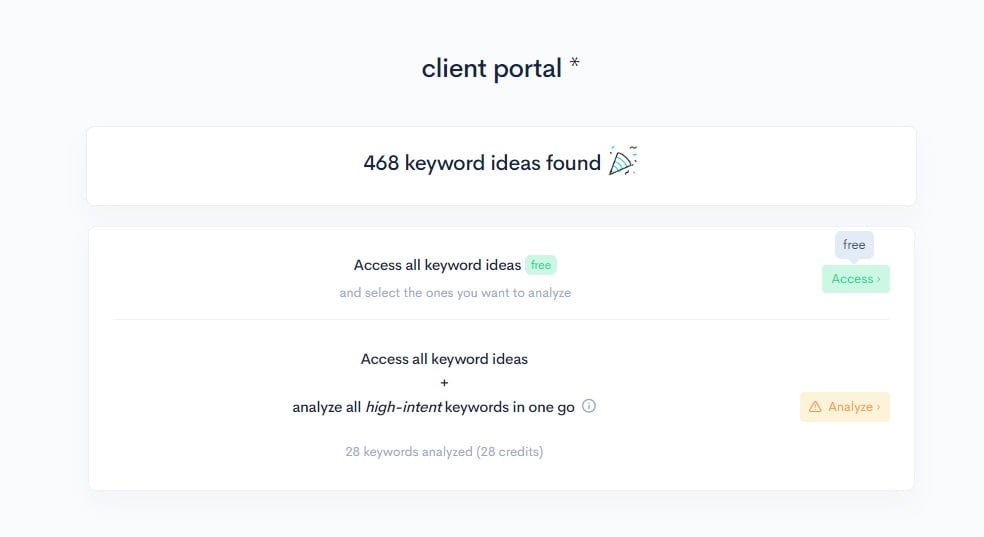Click Access all keyword ideas above plus sign
Image resolution: width=984 pixels, height=537 pixels.
[444, 359]
